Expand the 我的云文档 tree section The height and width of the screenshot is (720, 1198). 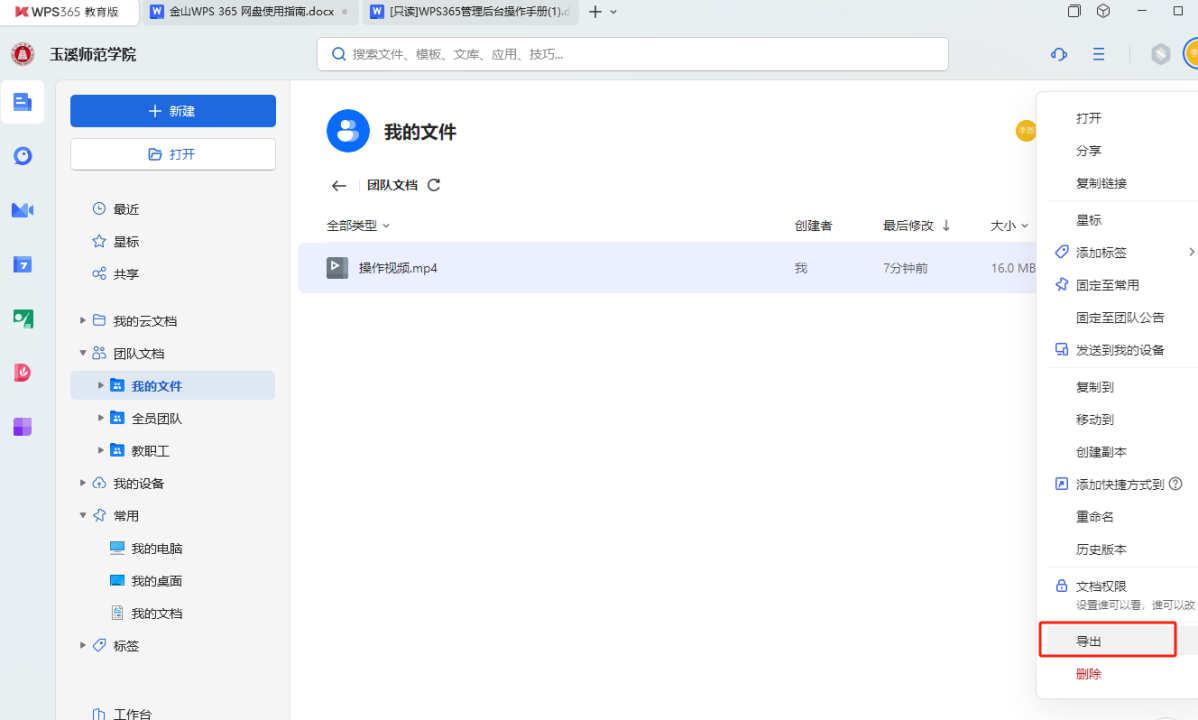[83, 320]
